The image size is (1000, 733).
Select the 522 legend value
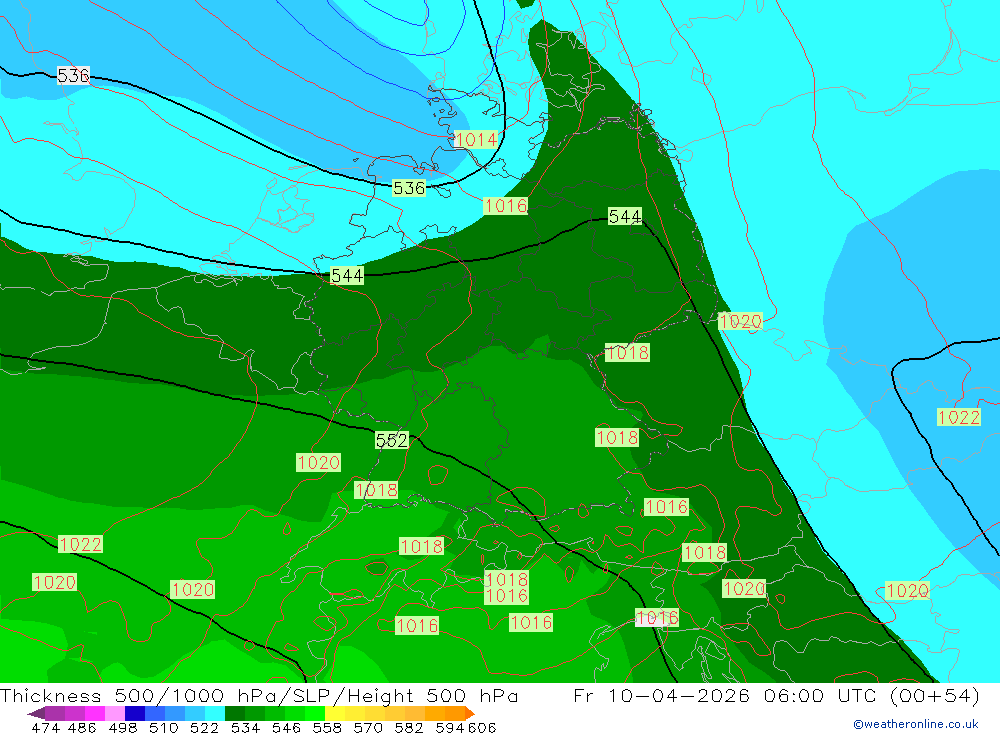(x=204, y=727)
